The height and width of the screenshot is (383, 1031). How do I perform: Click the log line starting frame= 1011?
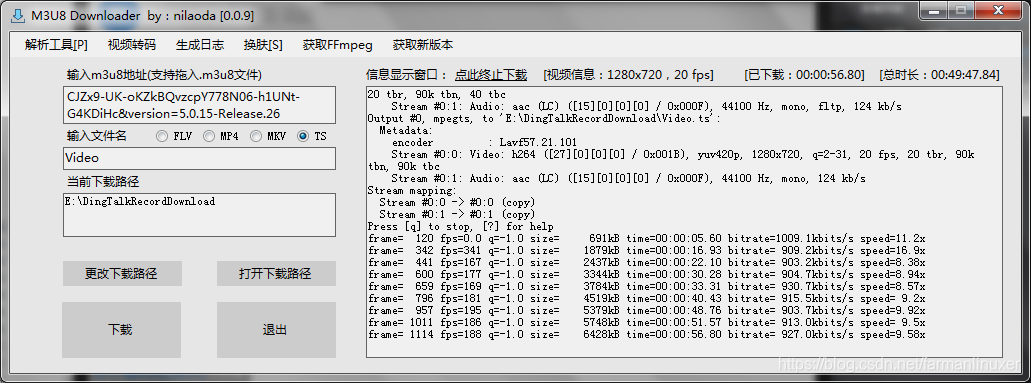point(646,322)
